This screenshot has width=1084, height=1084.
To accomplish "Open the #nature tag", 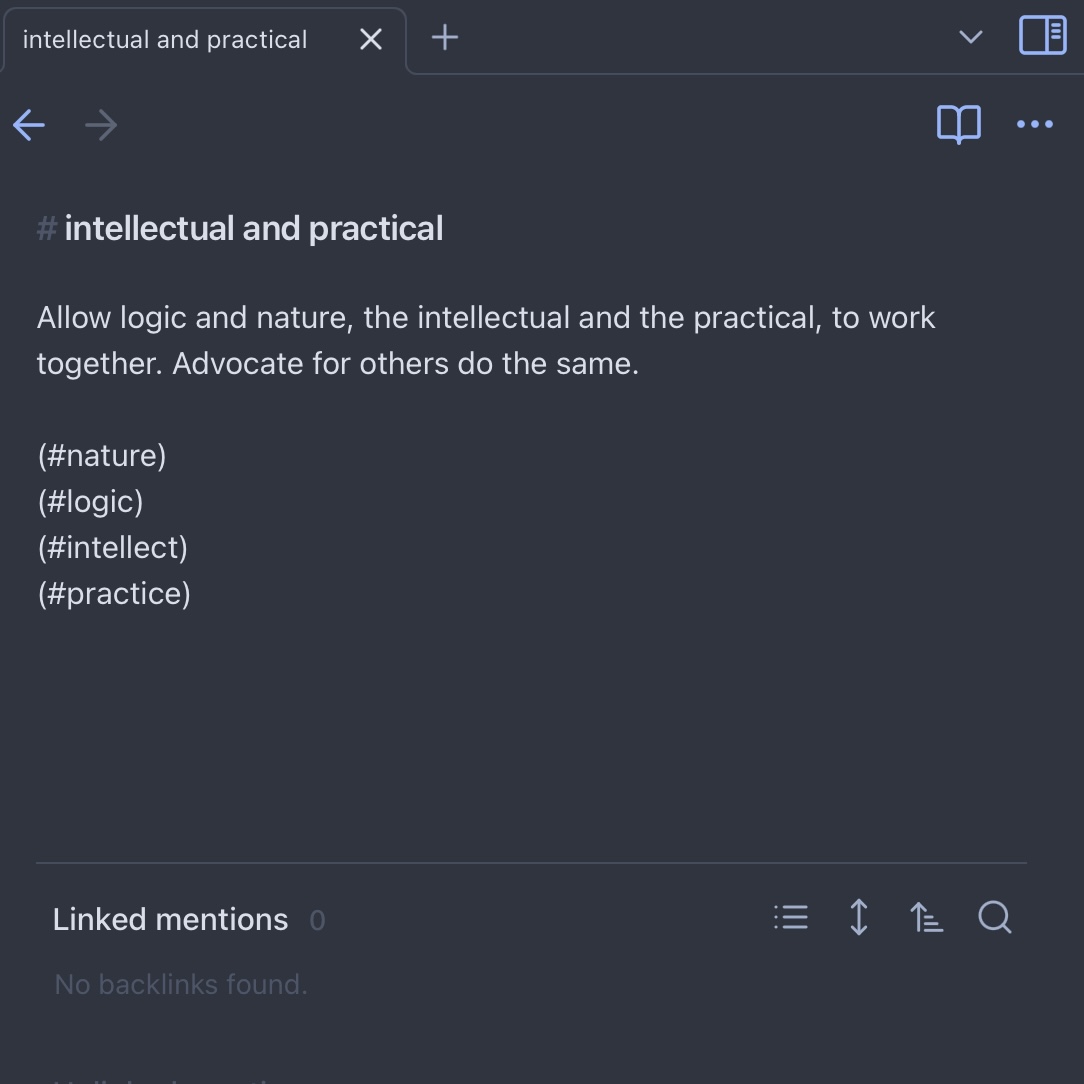I will click(102, 456).
